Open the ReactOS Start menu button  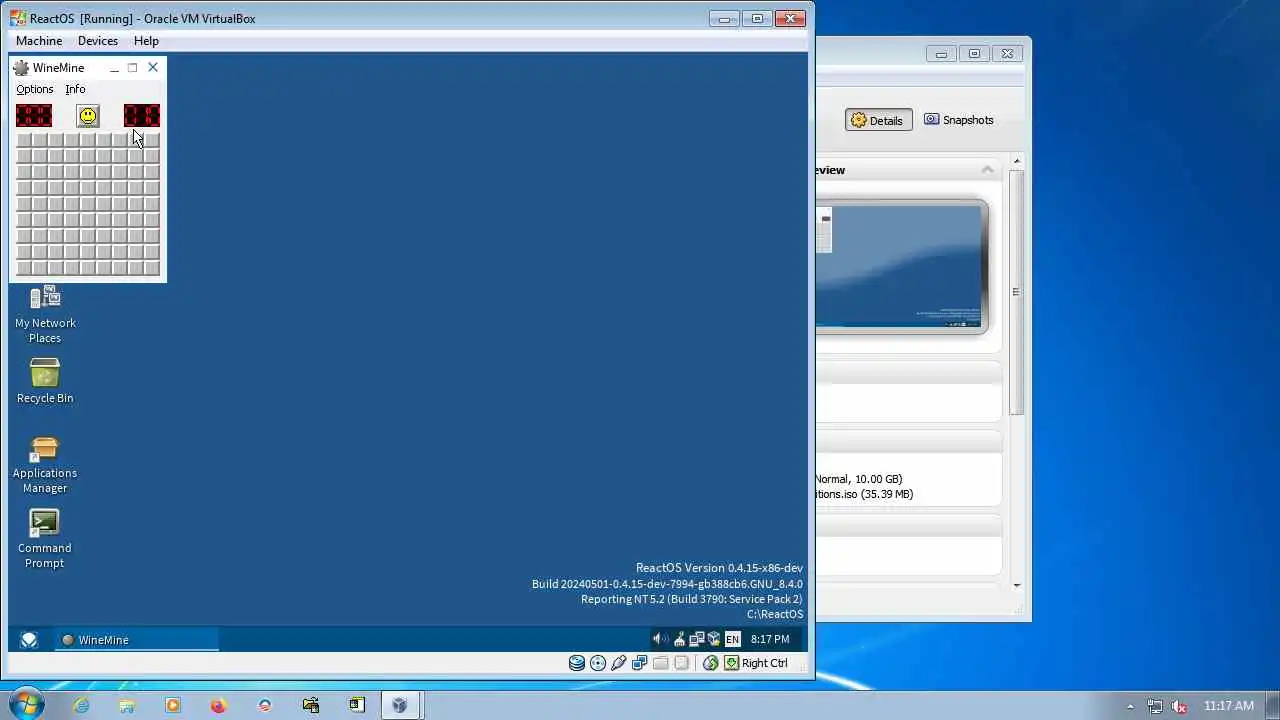[29, 640]
